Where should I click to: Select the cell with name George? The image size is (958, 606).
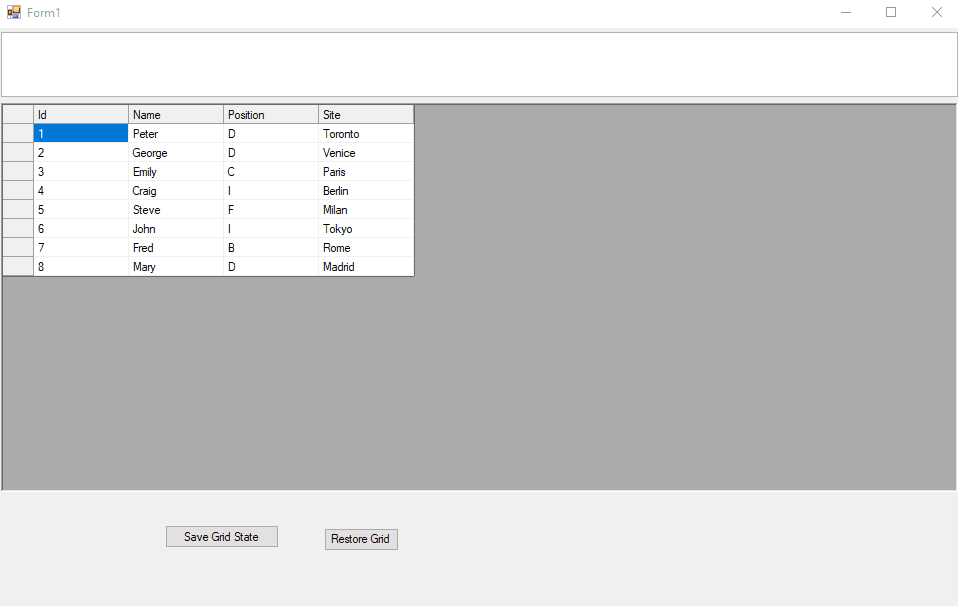click(176, 152)
